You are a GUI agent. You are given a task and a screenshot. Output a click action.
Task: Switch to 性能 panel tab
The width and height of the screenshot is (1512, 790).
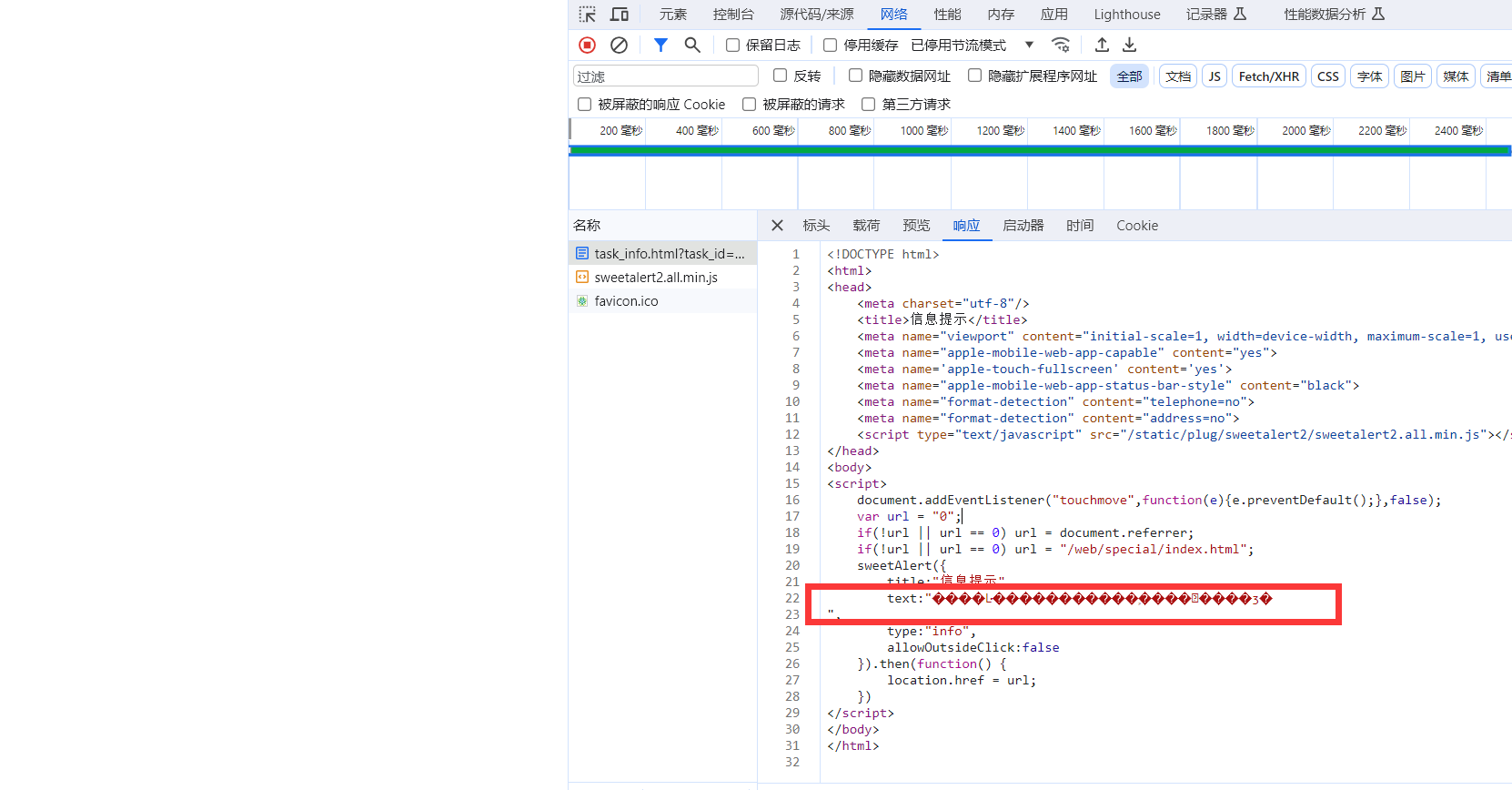pyautogui.click(x=948, y=15)
